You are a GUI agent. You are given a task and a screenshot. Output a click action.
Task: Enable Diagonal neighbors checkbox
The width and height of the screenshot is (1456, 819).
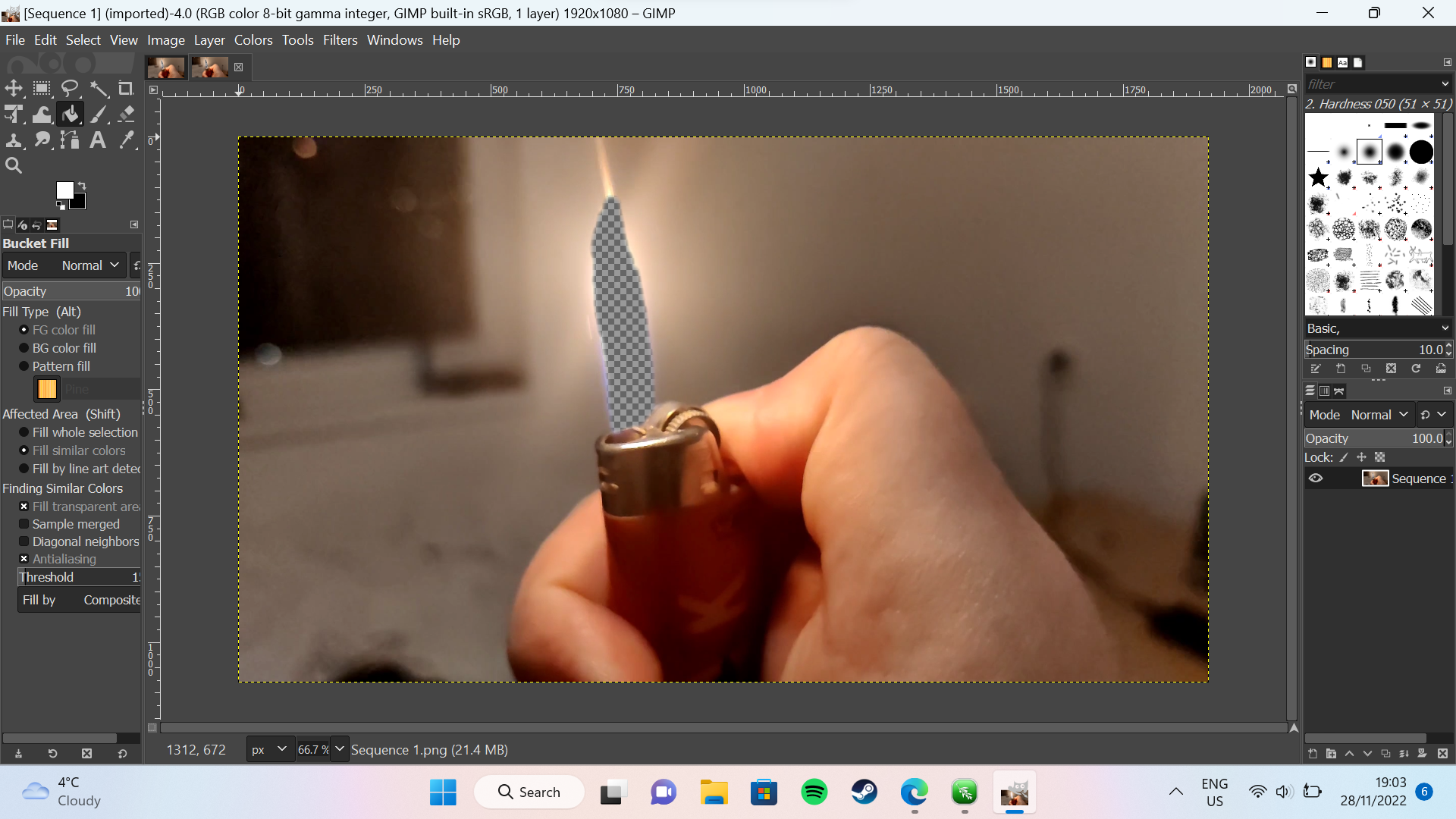(x=24, y=541)
